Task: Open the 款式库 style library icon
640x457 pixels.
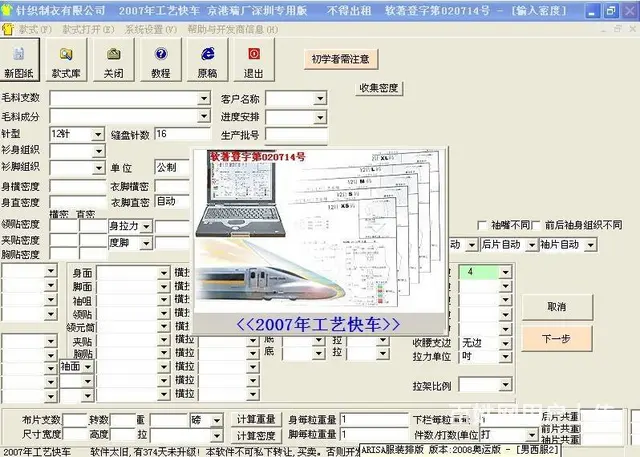Action: (x=66, y=60)
